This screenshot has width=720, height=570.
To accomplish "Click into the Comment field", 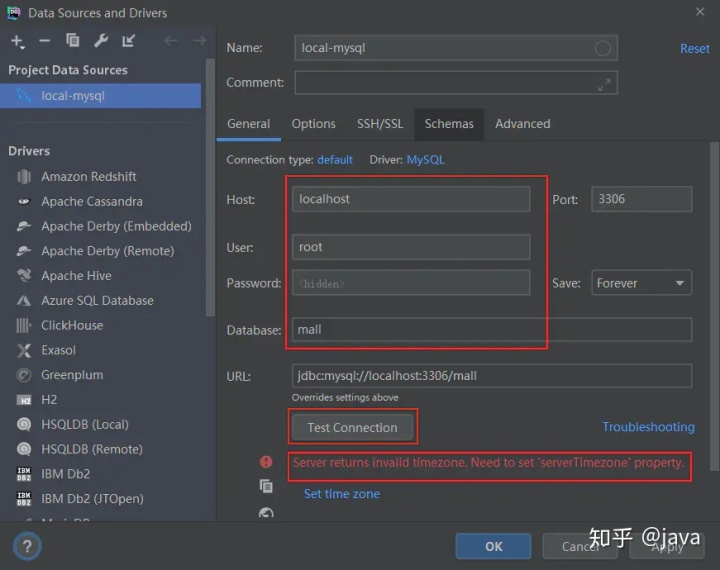I will [x=456, y=83].
